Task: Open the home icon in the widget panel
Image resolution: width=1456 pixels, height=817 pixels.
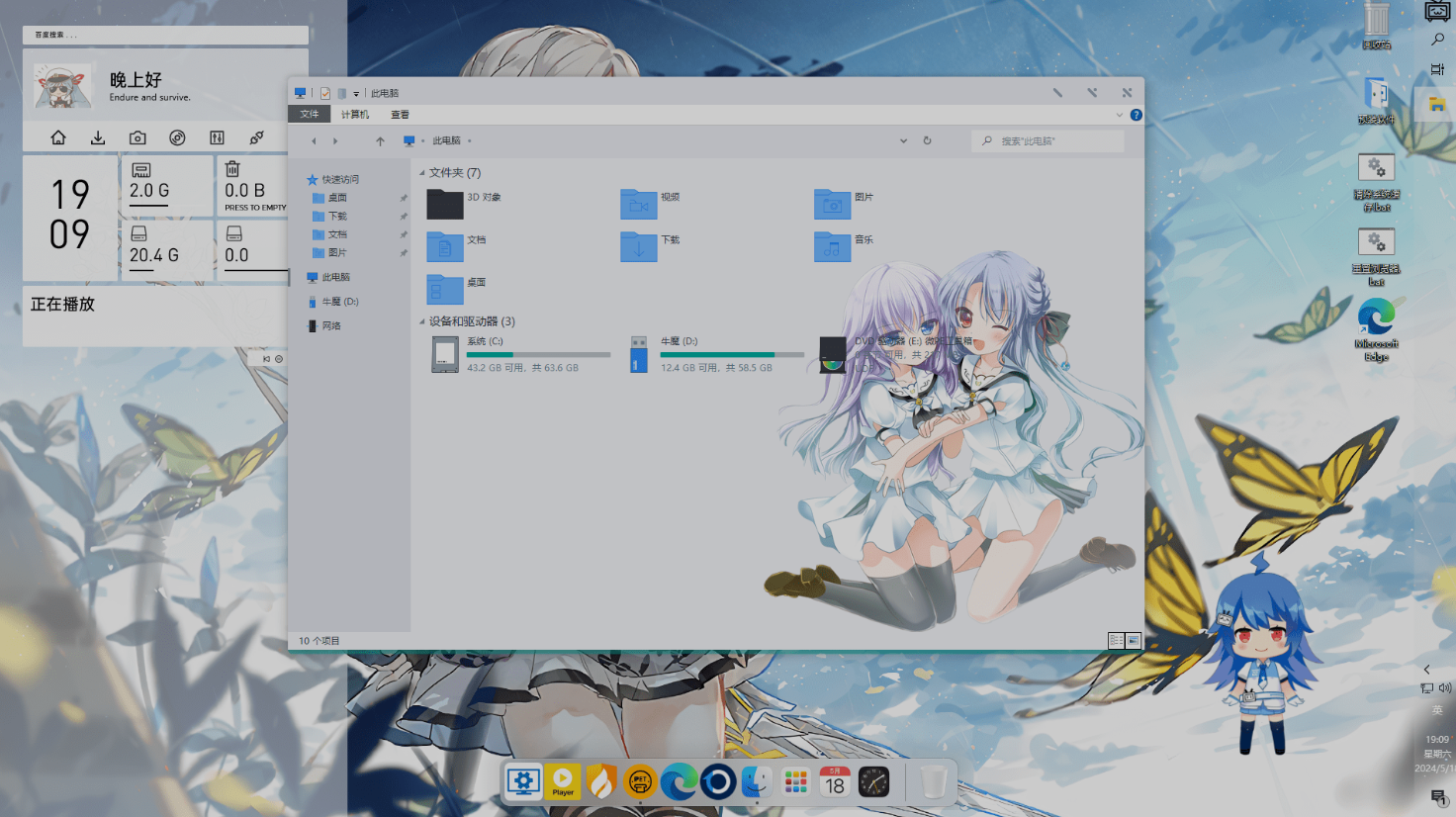Action: click(x=58, y=137)
